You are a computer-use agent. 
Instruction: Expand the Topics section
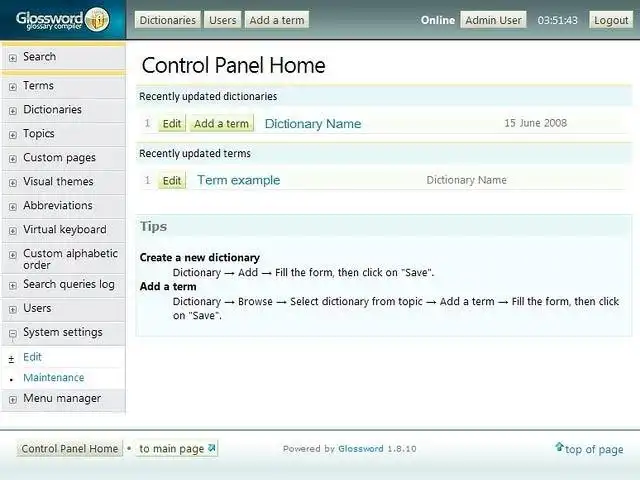pos(13,135)
